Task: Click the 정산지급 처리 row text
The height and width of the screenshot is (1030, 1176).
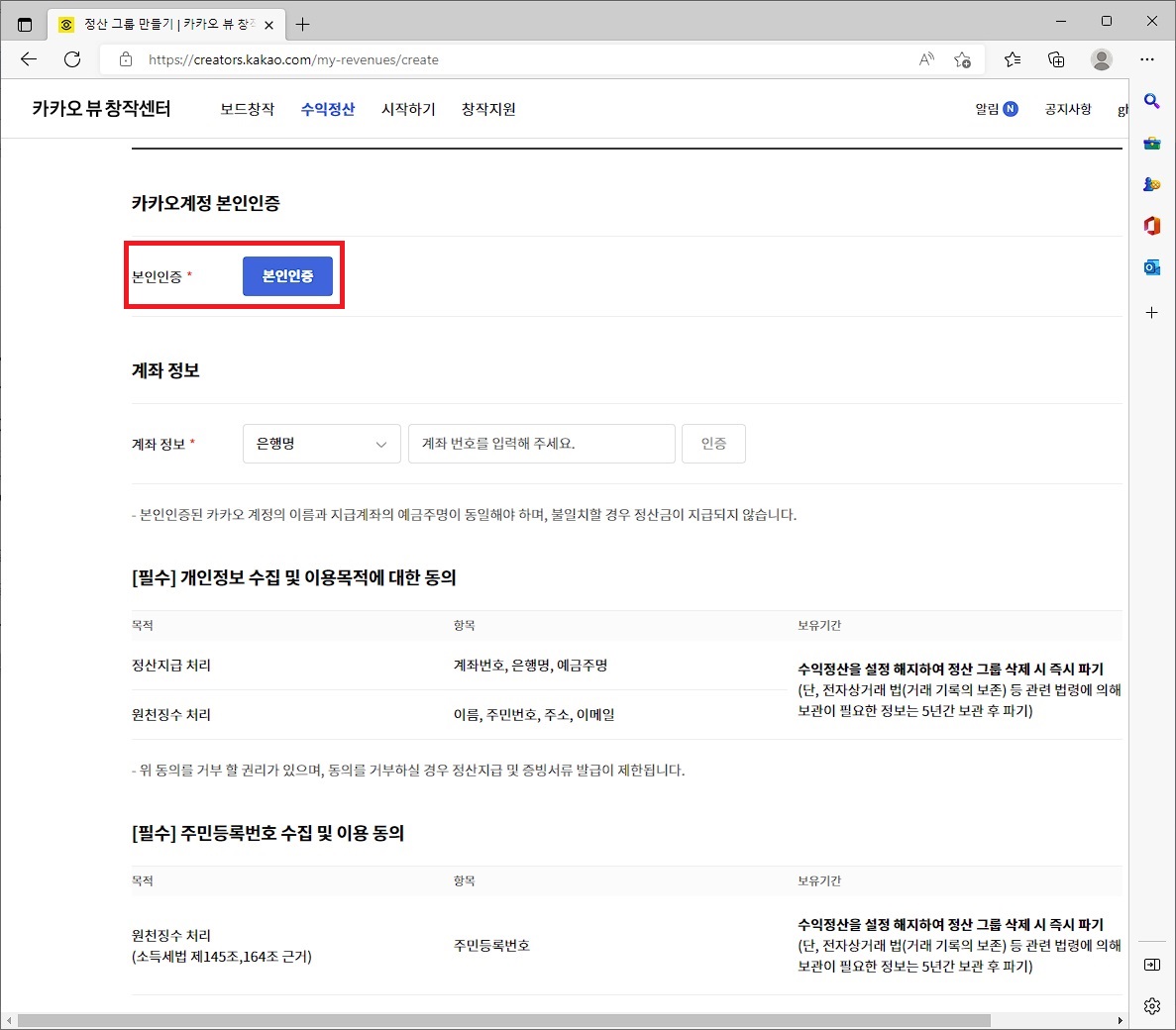Action: click(171, 666)
